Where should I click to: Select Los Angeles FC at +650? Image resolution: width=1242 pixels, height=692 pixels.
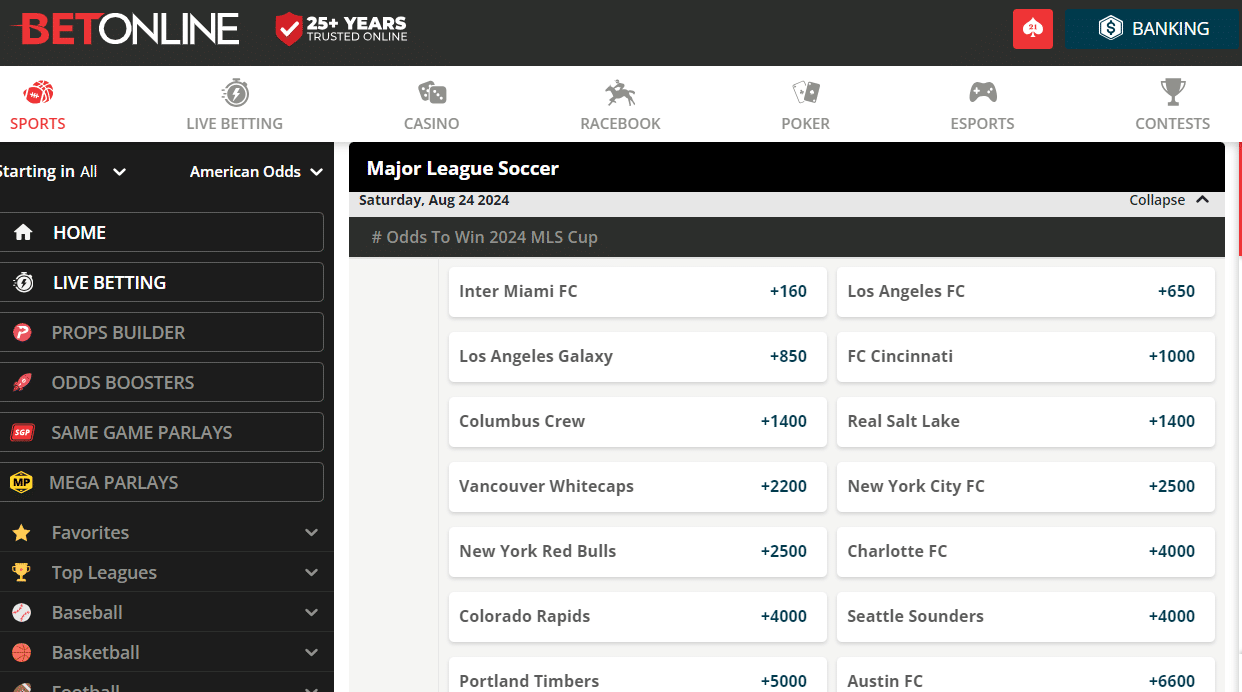click(x=1026, y=292)
